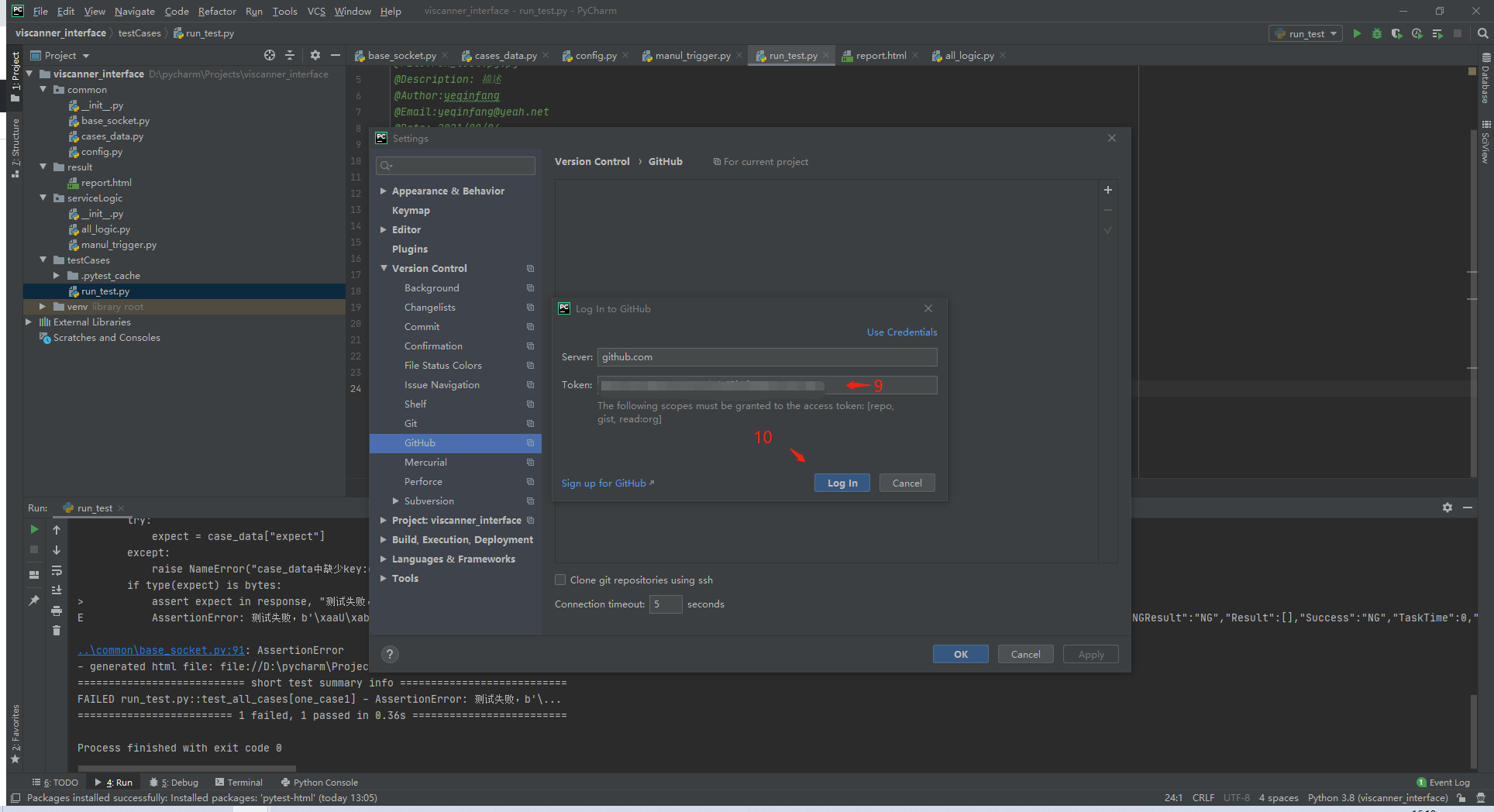Hide the Project panel with the minus icon
This screenshot has width=1494, height=812.
pyautogui.click(x=336, y=55)
